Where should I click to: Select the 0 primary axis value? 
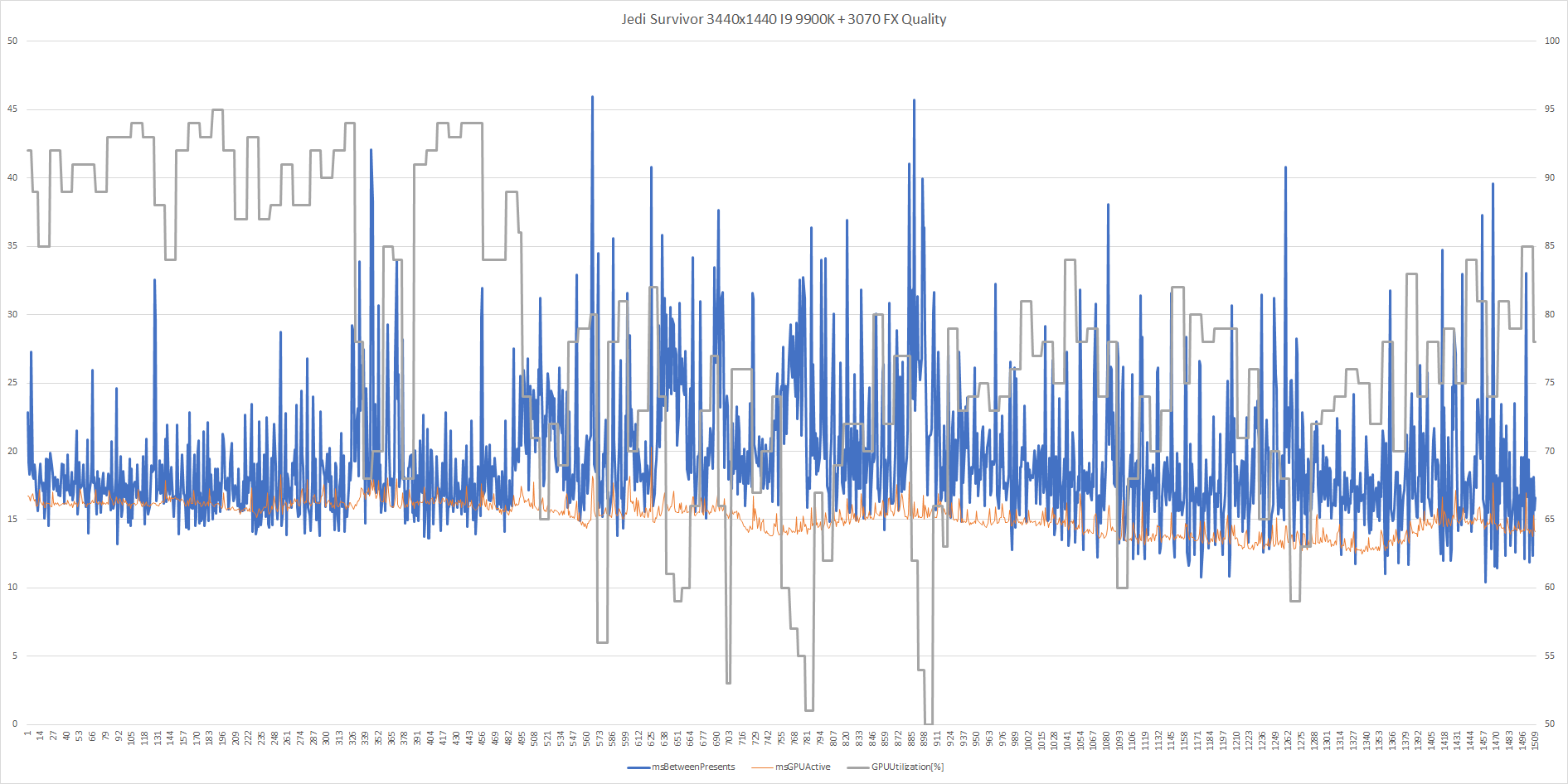(15, 724)
